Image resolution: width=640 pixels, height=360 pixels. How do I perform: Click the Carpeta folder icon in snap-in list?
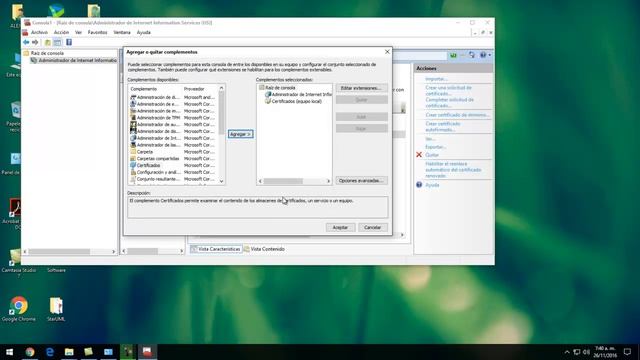click(133, 152)
